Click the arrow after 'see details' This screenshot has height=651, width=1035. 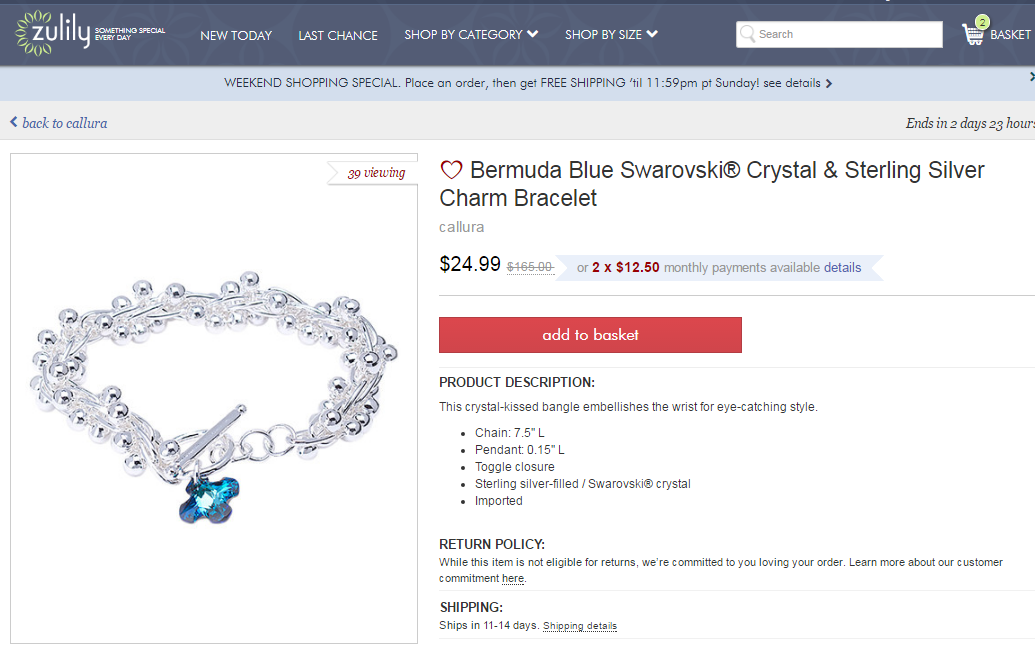coord(829,84)
